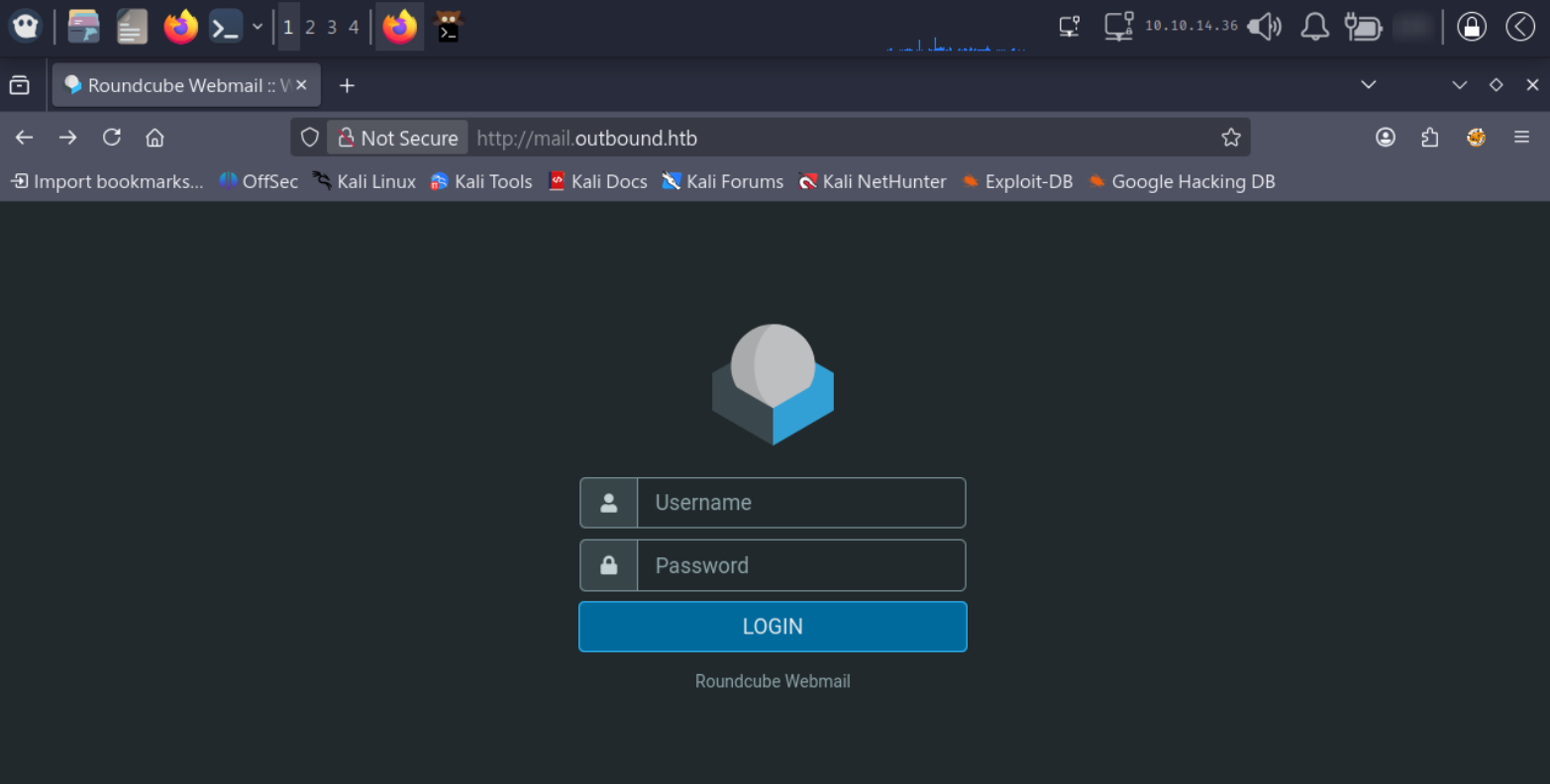Switch to workspace 4
This screenshot has height=784, width=1550.
(x=354, y=27)
